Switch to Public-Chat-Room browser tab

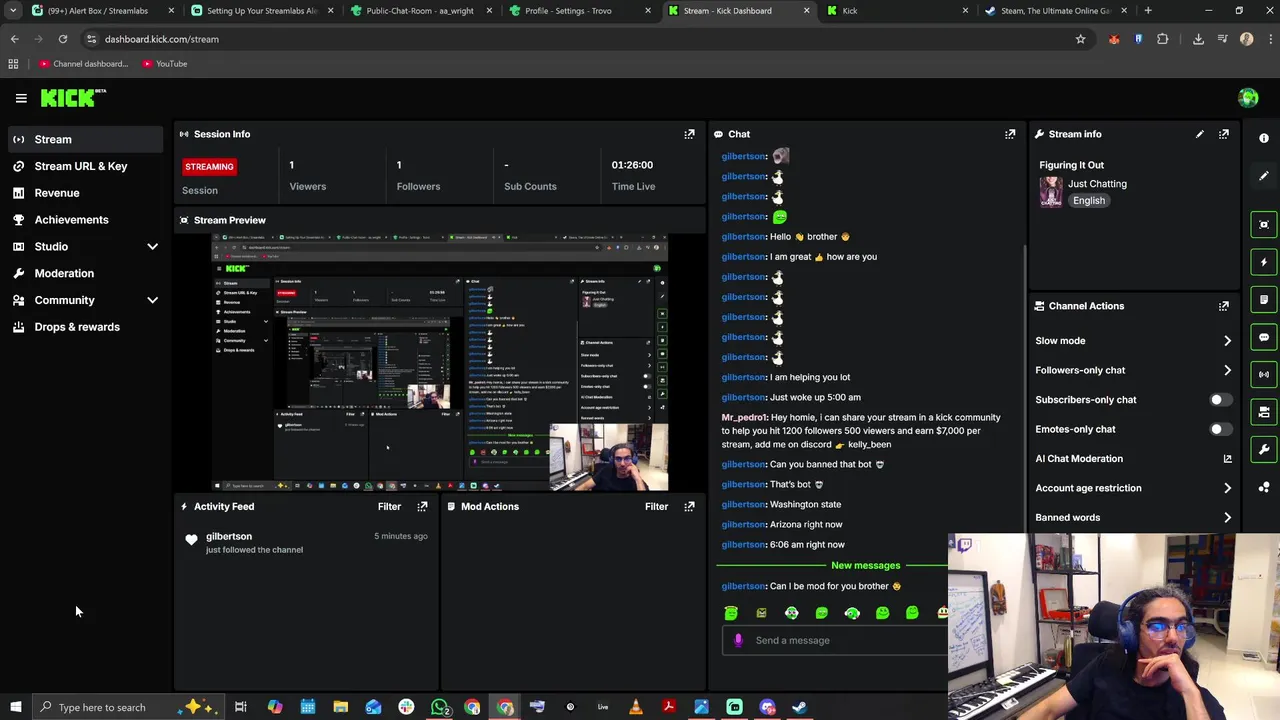point(419,11)
